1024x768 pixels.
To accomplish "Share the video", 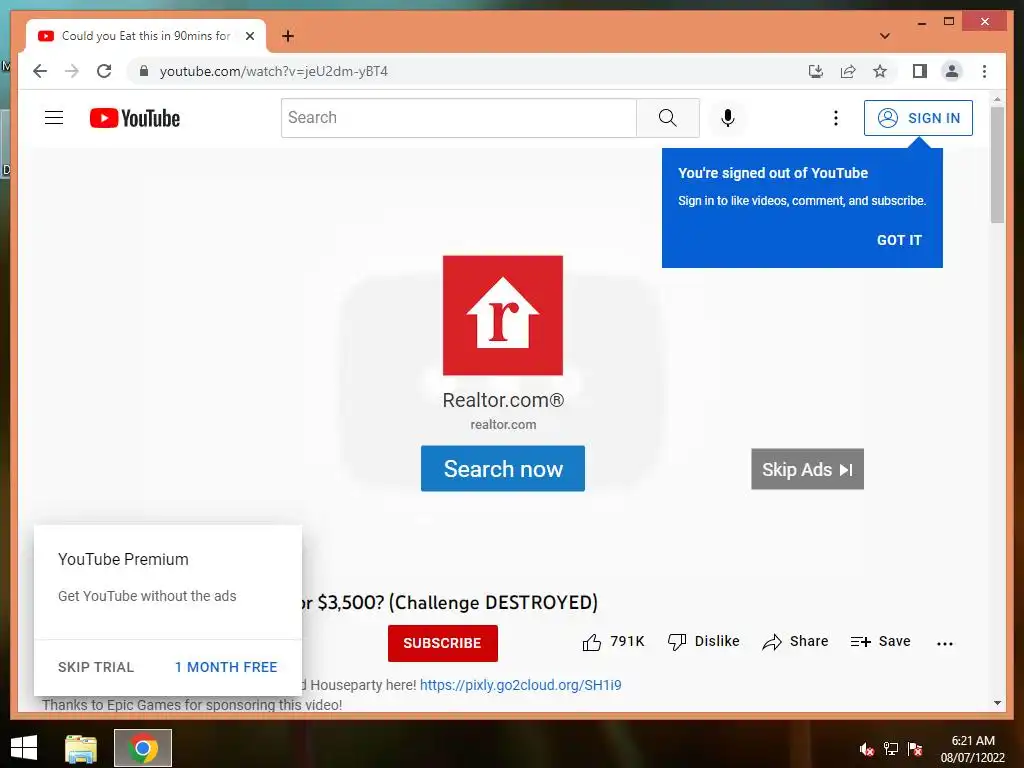I will [x=795, y=642].
